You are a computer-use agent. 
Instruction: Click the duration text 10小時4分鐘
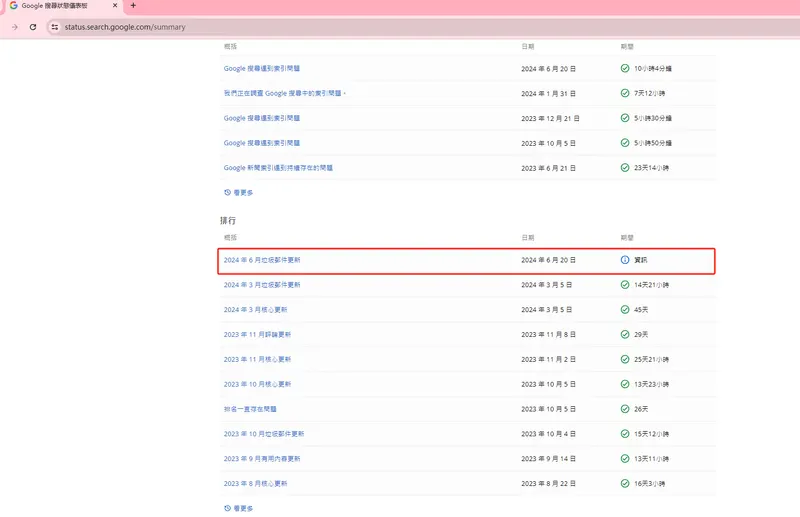pyautogui.click(x=653, y=68)
